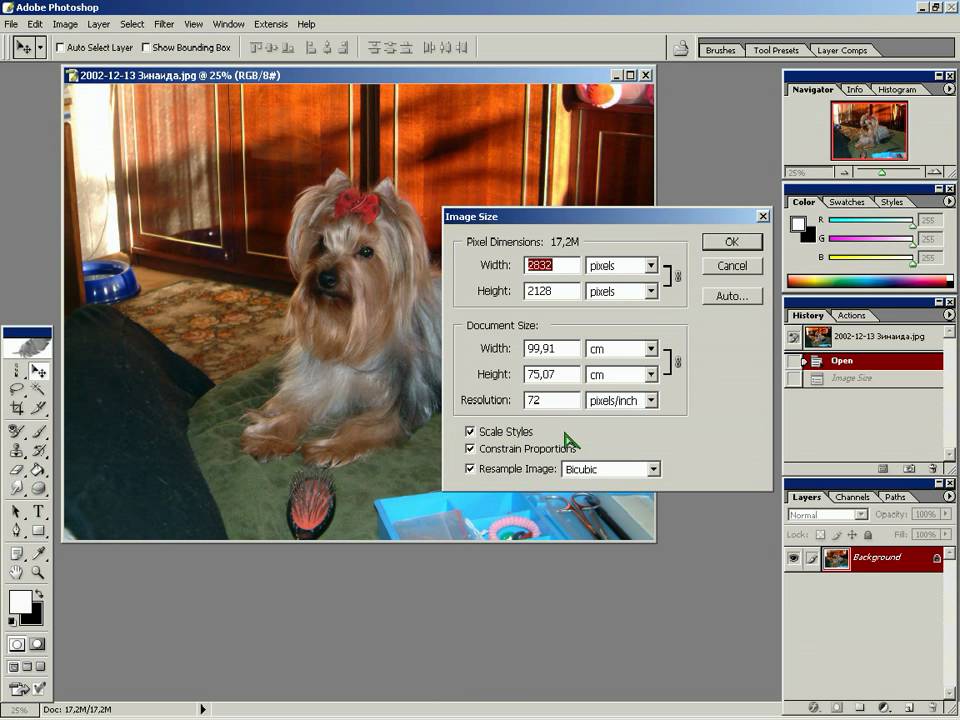Open Bicubic resample method dropdown
This screenshot has width=960, height=720.
654,469
